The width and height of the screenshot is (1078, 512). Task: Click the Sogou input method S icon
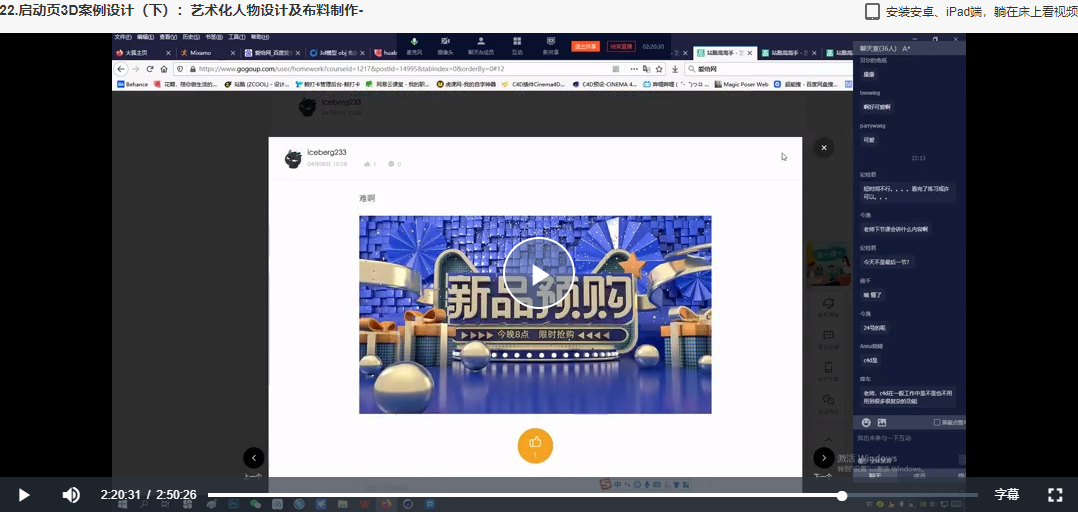tap(605, 485)
